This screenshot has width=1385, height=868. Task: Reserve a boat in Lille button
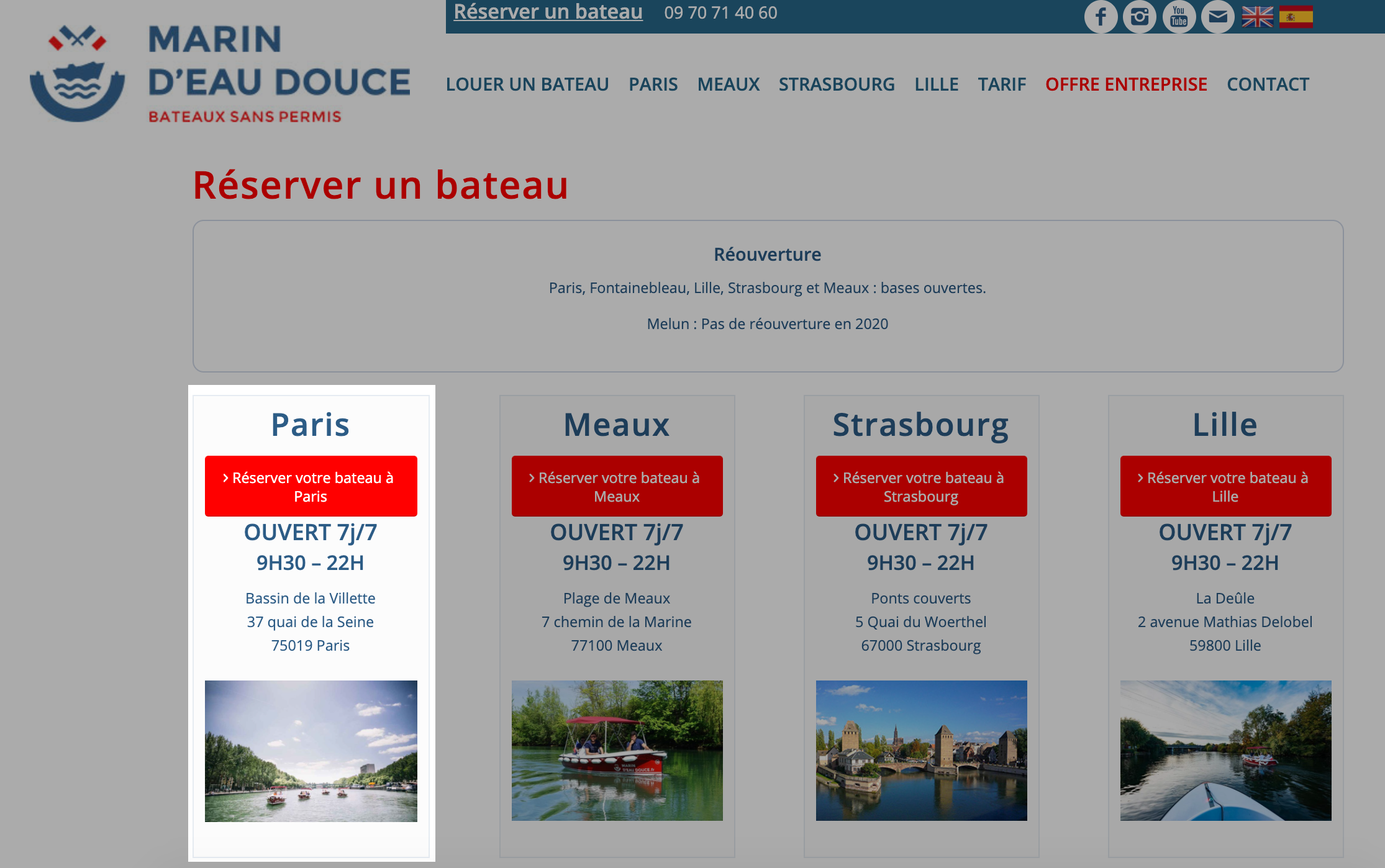1226,486
